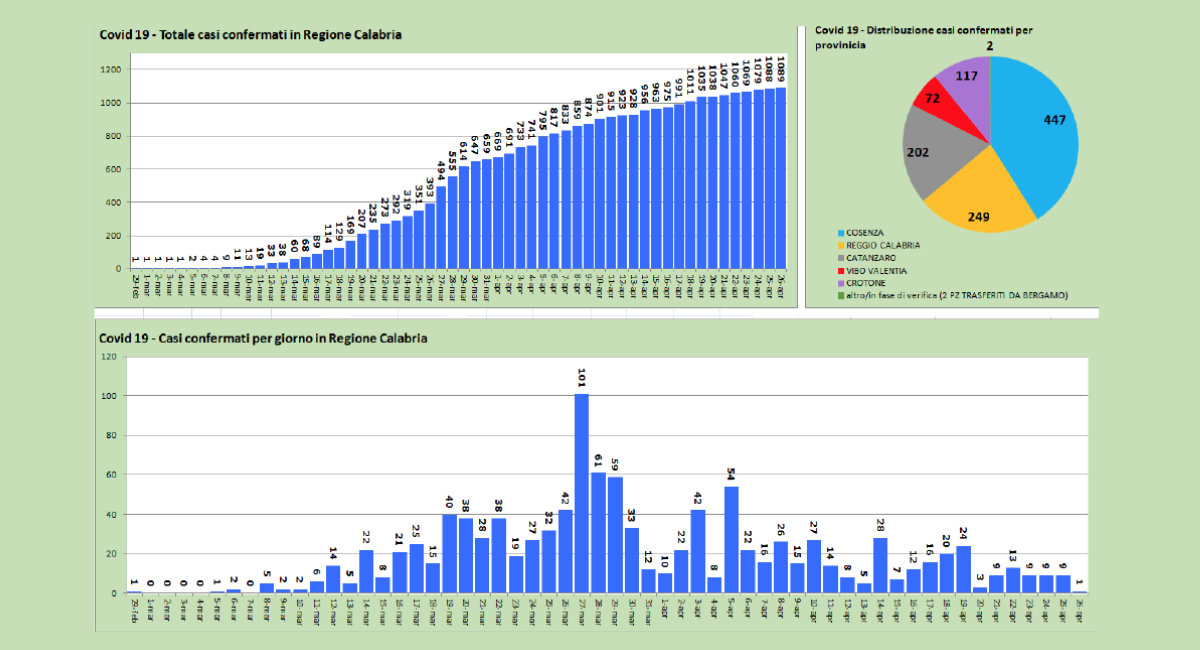Viewport: 1200px width, 650px height.
Task: Select the cumulative bar labeled 494
Action: pos(440,227)
